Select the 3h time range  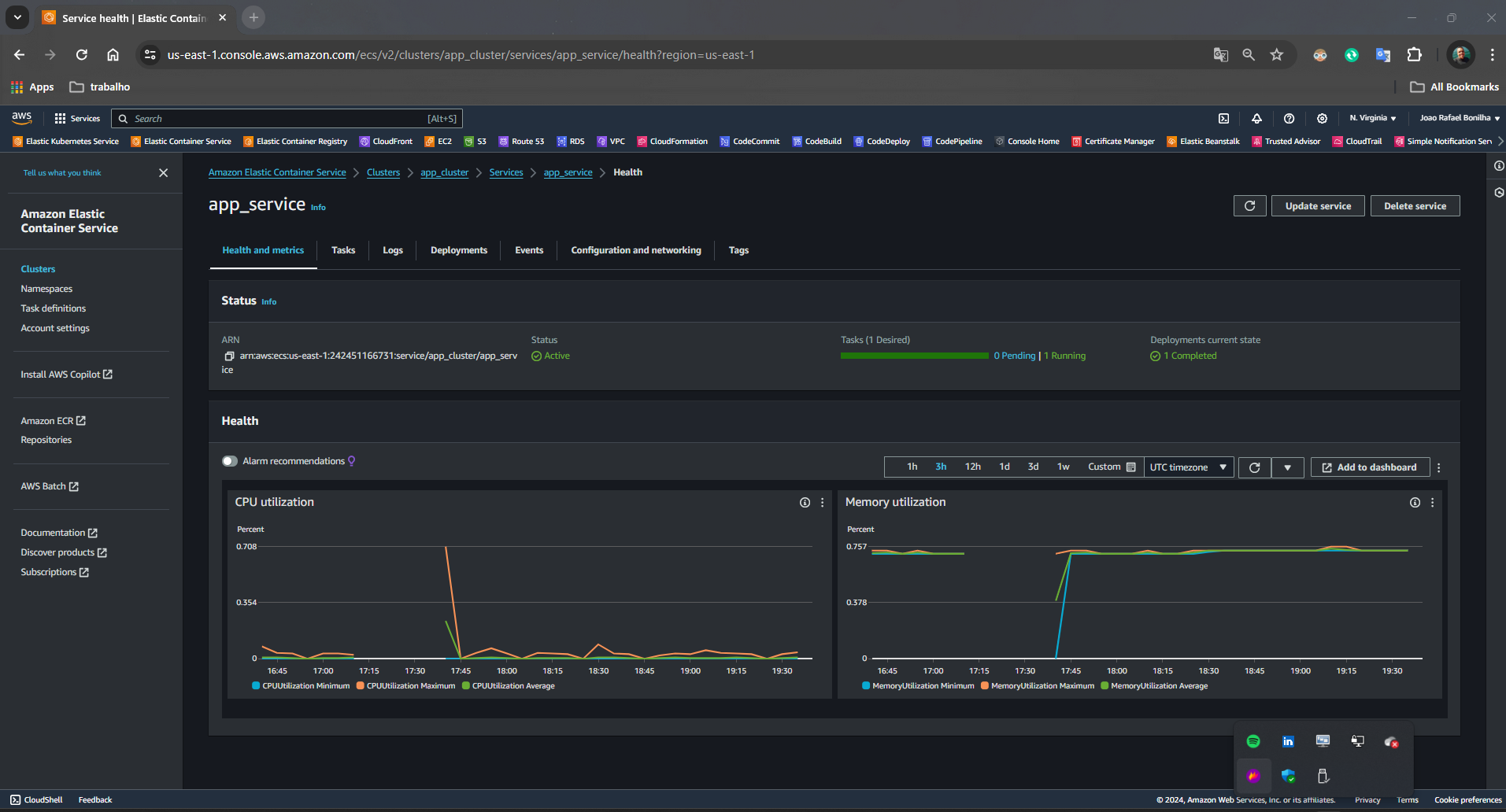[x=941, y=467]
